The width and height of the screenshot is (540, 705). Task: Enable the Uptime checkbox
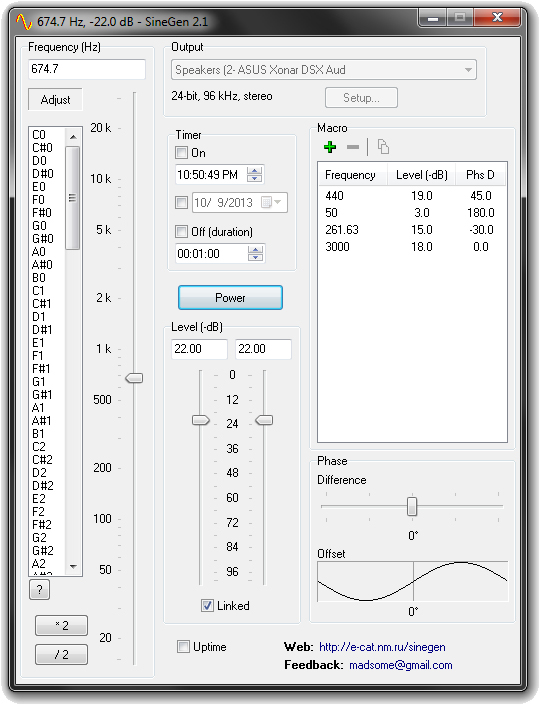(183, 647)
